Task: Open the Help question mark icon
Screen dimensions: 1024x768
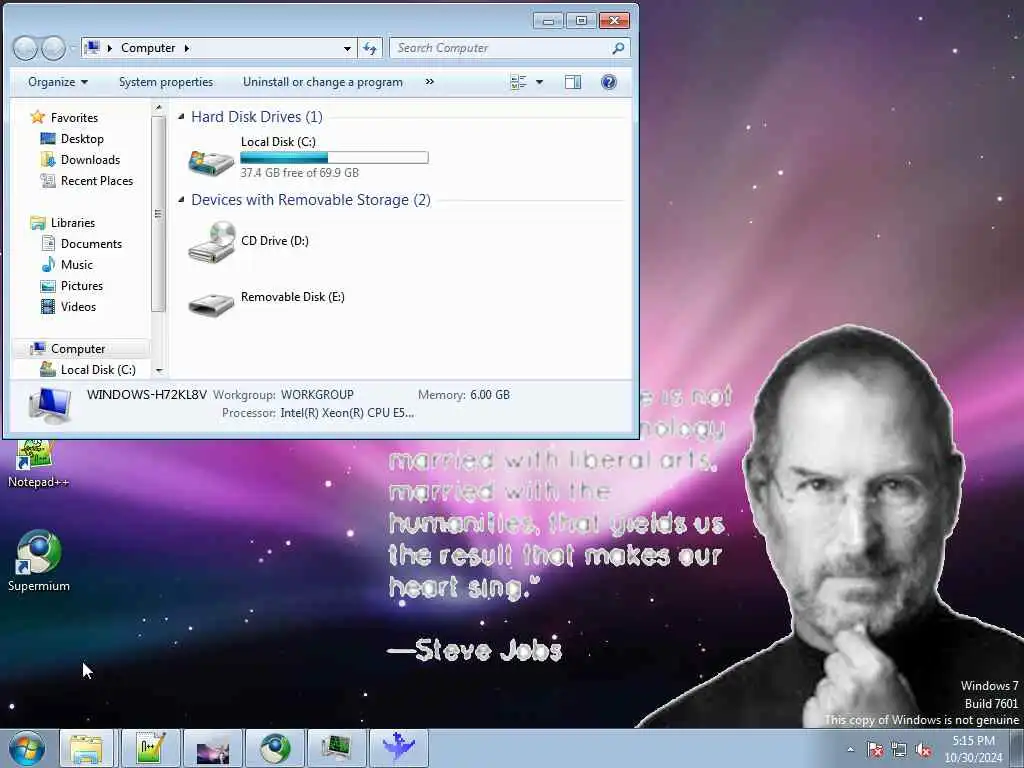Action: coord(609,82)
